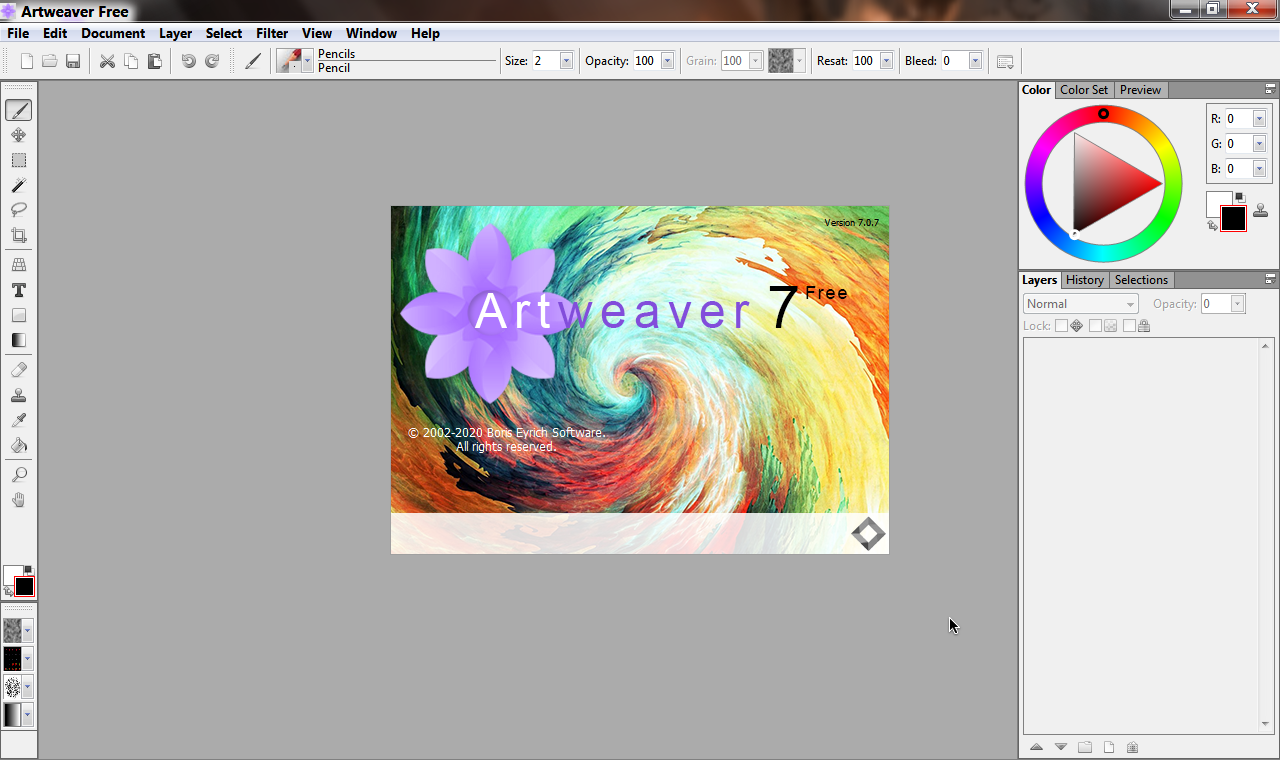Click the Undo arrow icon
The image size is (1280, 760).
[x=188, y=61]
